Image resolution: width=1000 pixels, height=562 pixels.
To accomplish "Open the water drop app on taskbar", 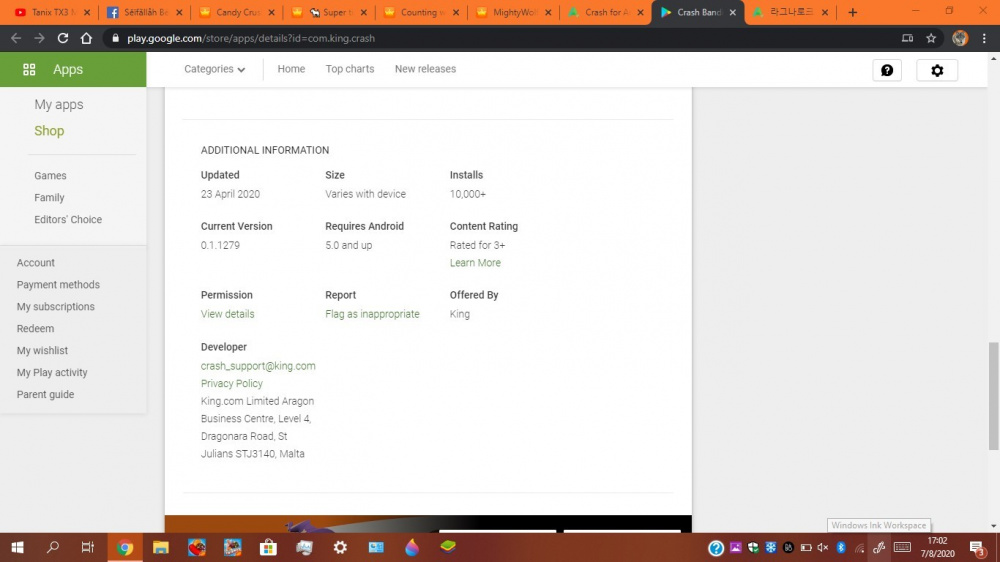I will pos(412,547).
